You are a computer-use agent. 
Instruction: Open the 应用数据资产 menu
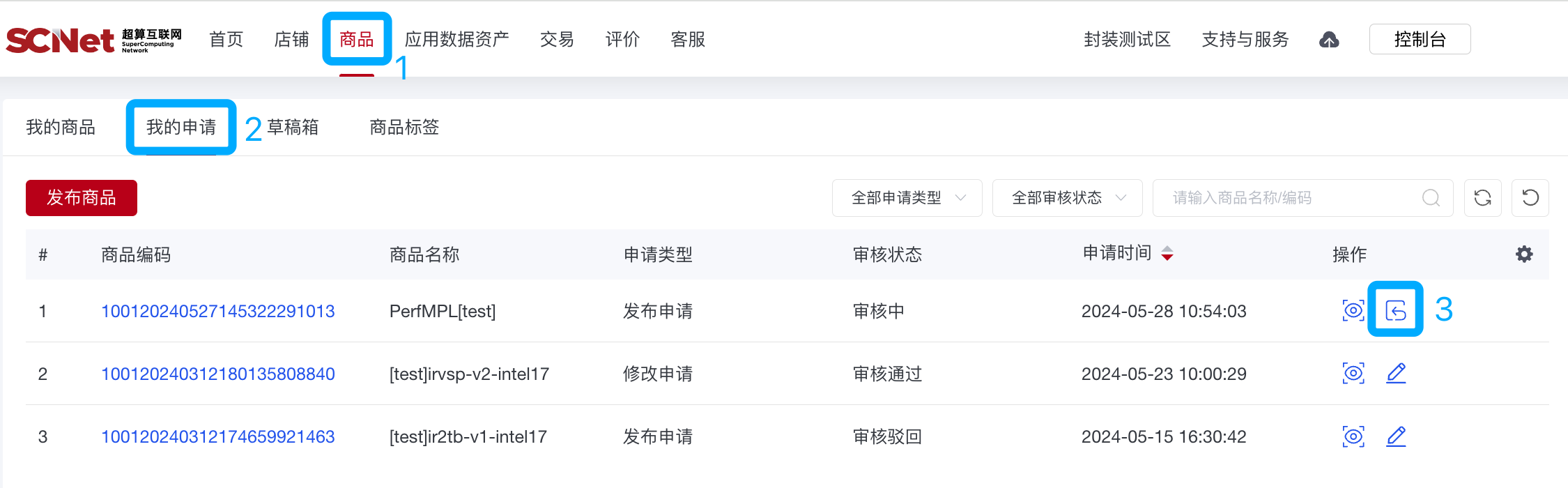point(456,39)
